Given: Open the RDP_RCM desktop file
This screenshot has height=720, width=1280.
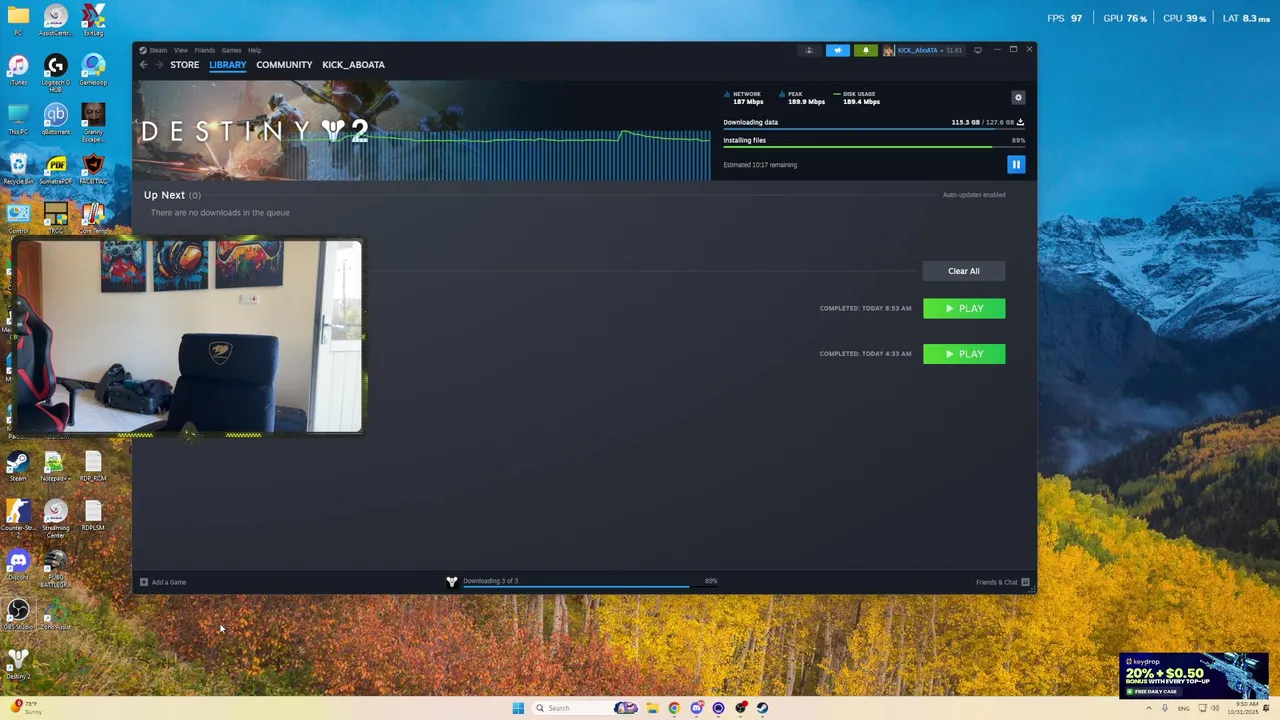Looking at the screenshot, I should pos(93,466).
